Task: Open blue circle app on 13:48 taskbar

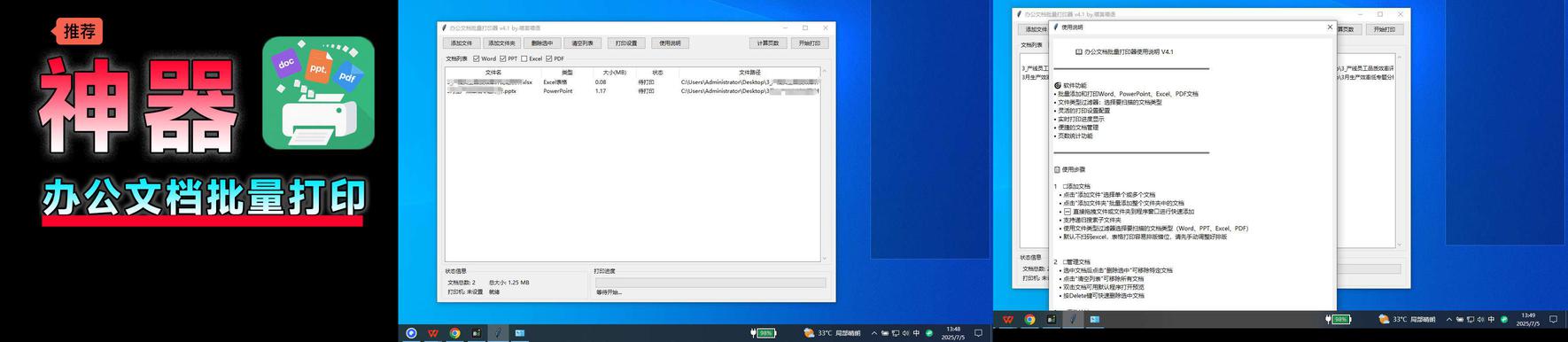Action: pos(411,333)
